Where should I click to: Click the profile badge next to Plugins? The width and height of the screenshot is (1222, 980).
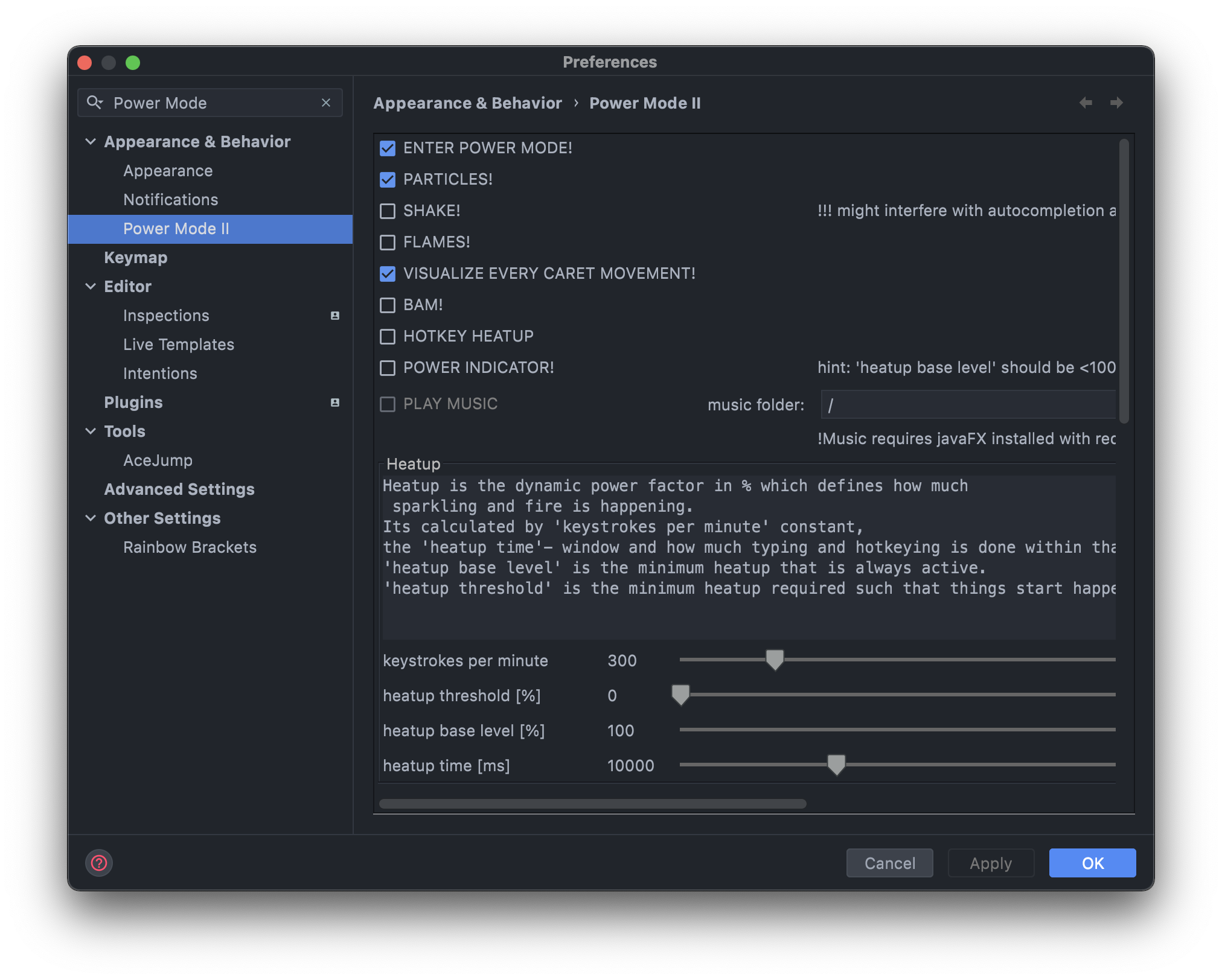[x=335, y=402]
